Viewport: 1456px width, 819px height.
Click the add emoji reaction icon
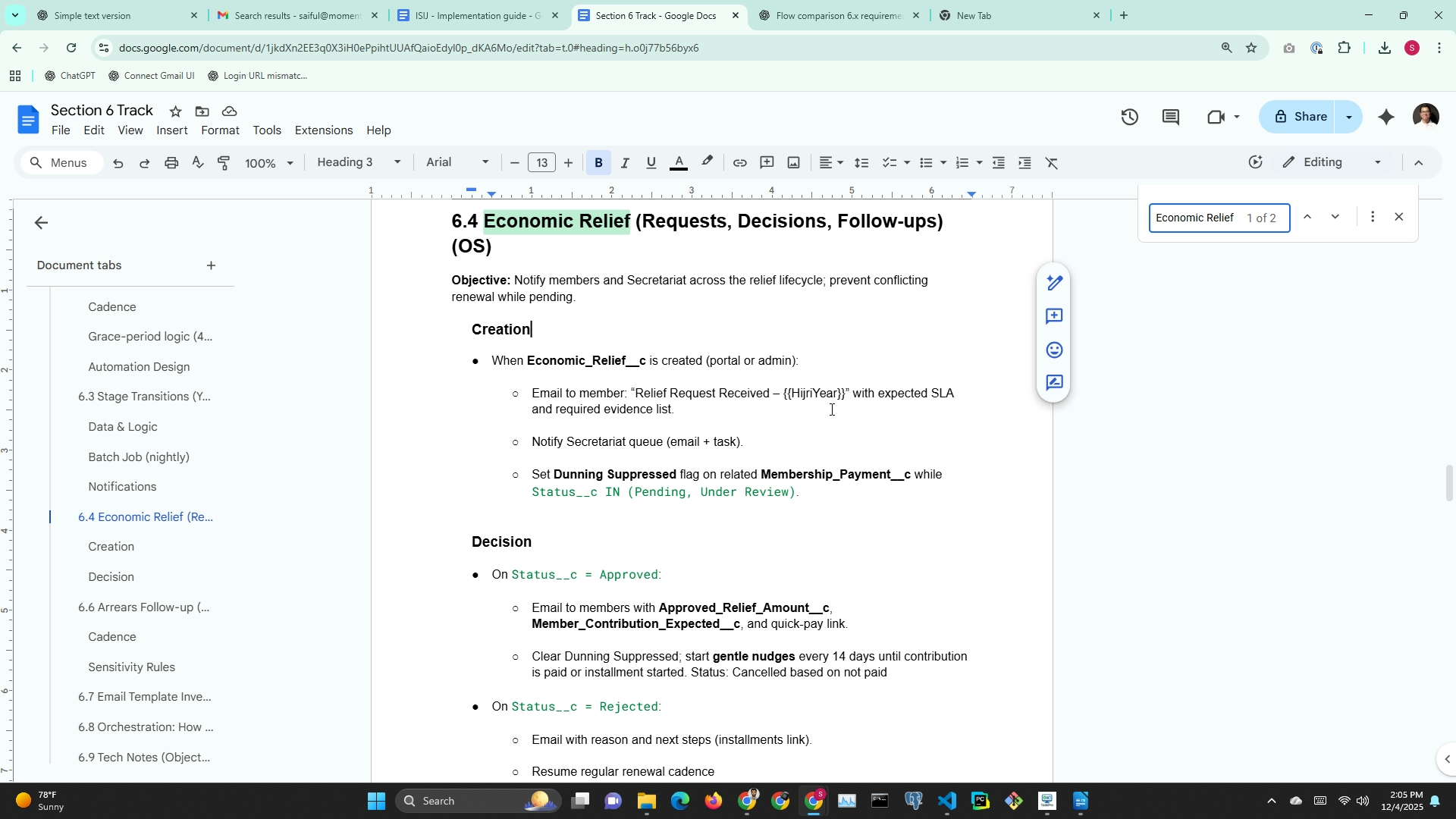click(1054, 350)
